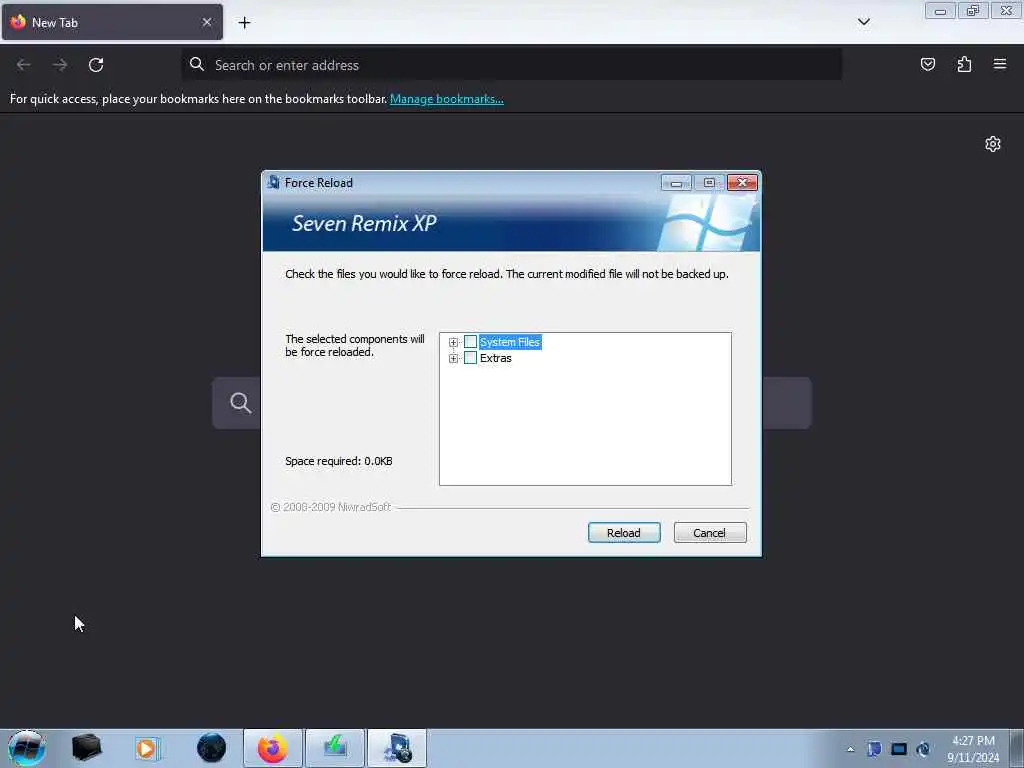Select the New Tab browser tab

(x=112, y=22)
